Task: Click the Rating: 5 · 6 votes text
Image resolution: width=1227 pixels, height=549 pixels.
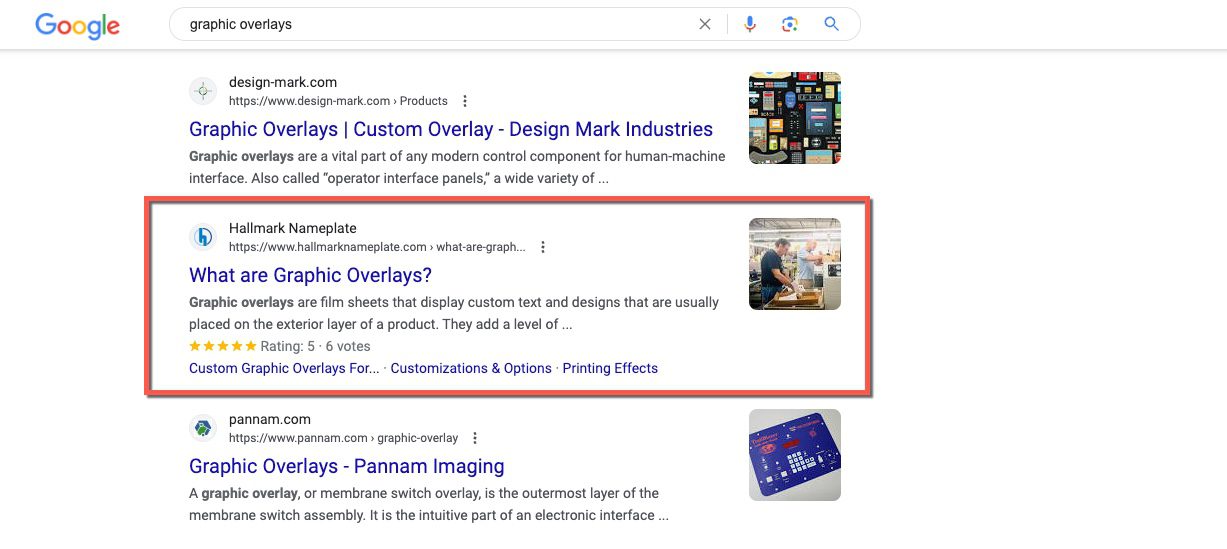Action: pyautogui.click(x=315, y=346)
